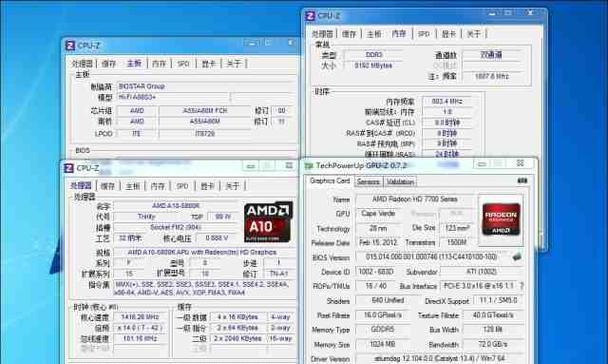608x364 pixels.
Task: Click the CPU-Z title icon of memory window
Action: 310,16
